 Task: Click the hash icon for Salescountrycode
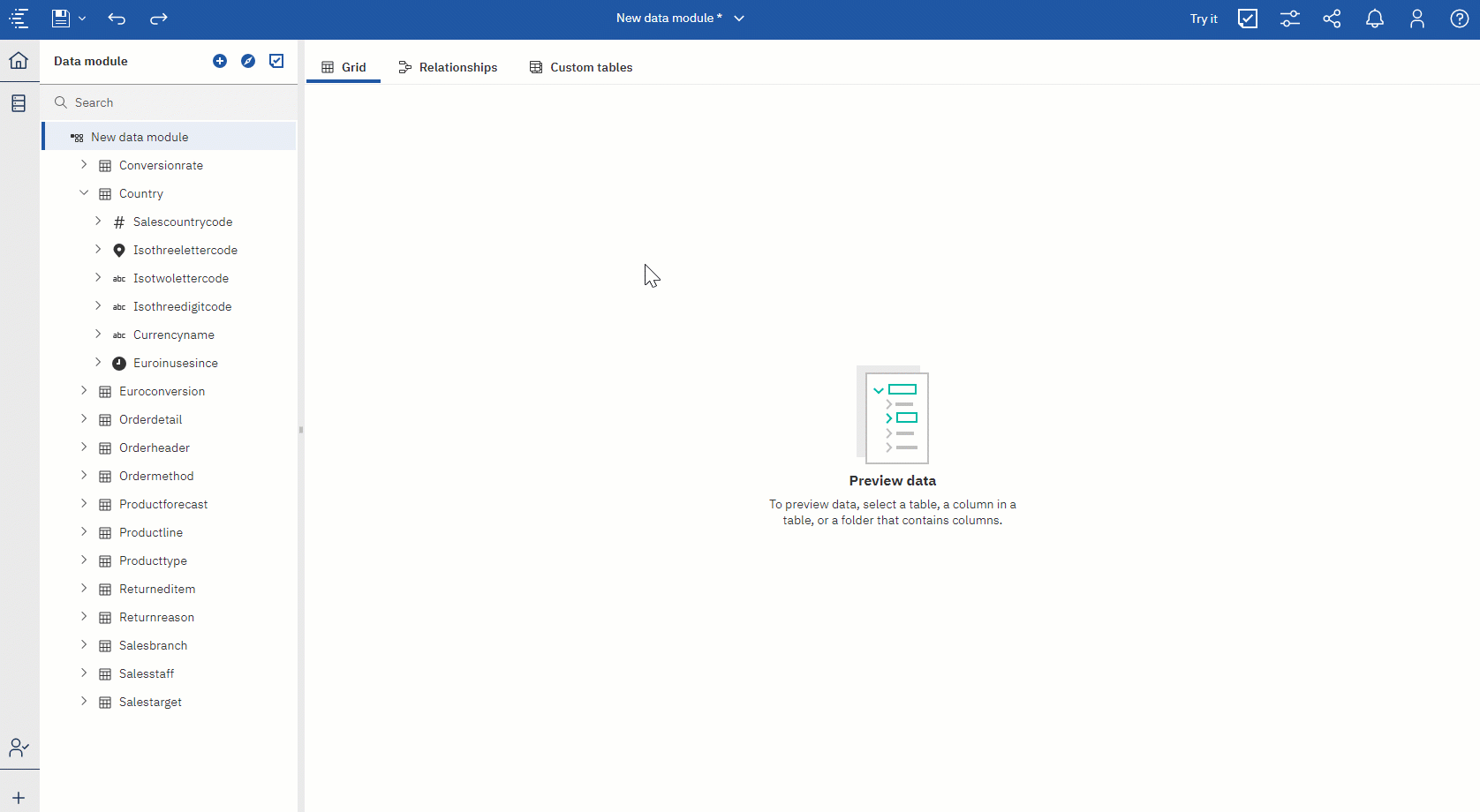click(x=119, y=222)
